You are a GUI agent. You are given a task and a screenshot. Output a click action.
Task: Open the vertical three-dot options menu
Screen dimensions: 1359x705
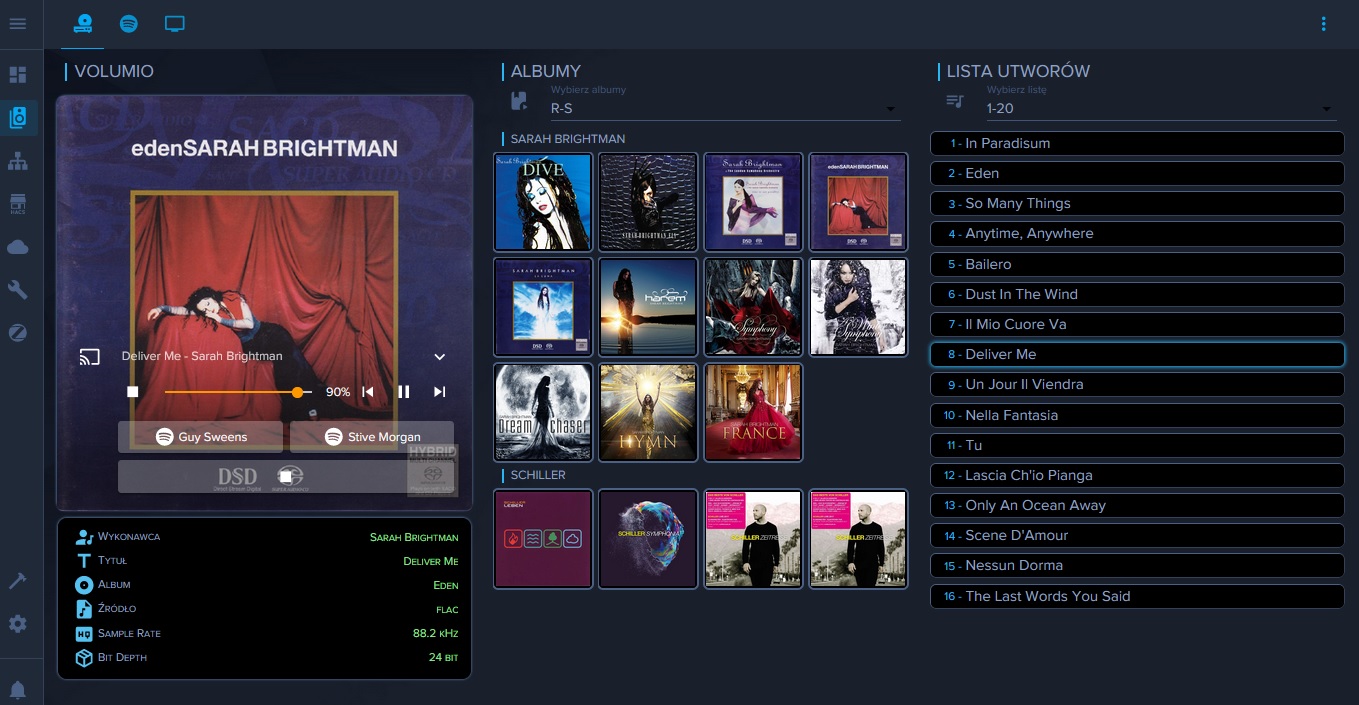point(1324,24)
